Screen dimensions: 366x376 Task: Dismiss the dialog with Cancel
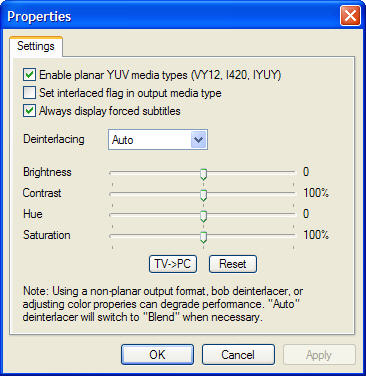(238, 355)
